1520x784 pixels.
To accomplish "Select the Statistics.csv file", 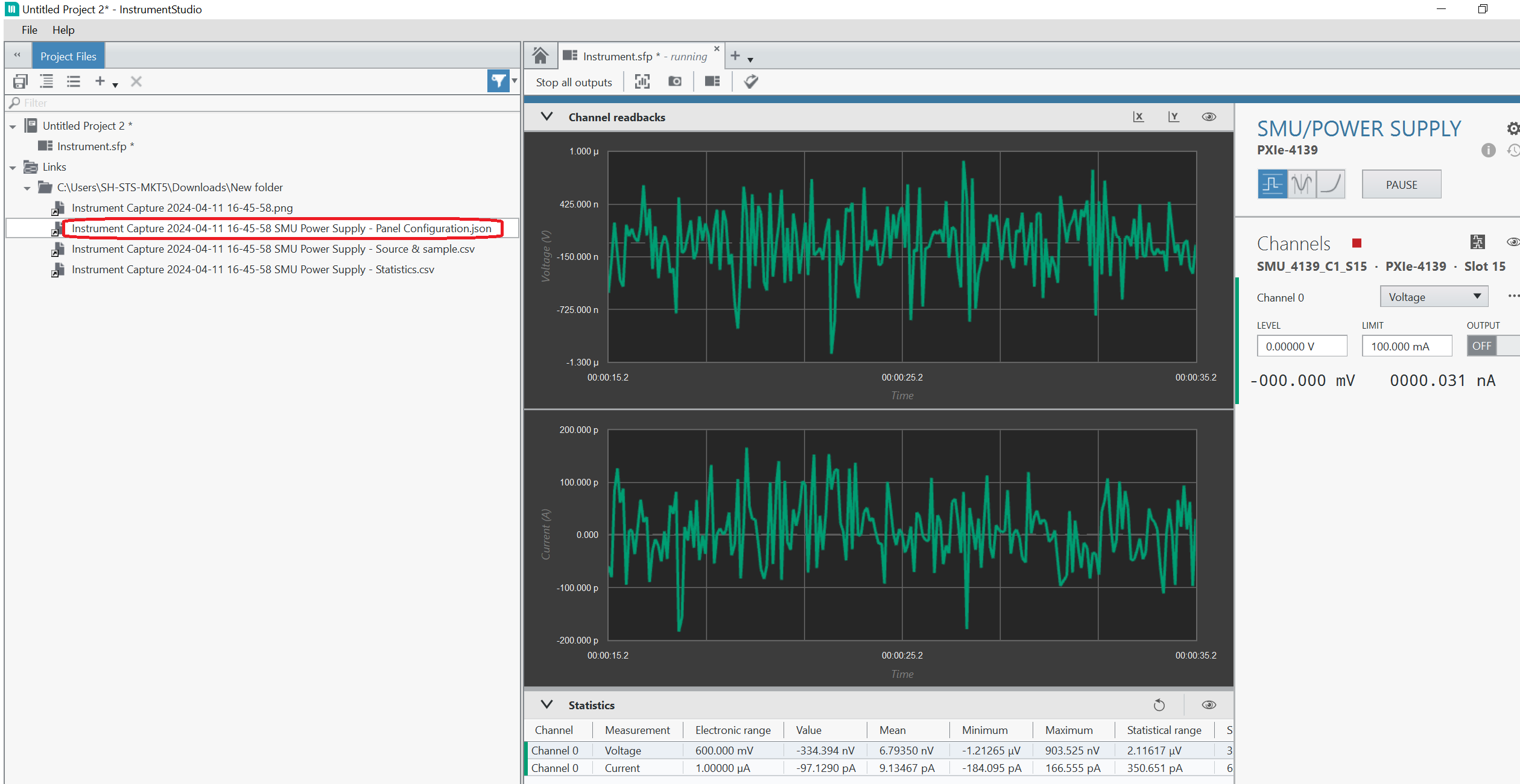I will tap(253, 270).
